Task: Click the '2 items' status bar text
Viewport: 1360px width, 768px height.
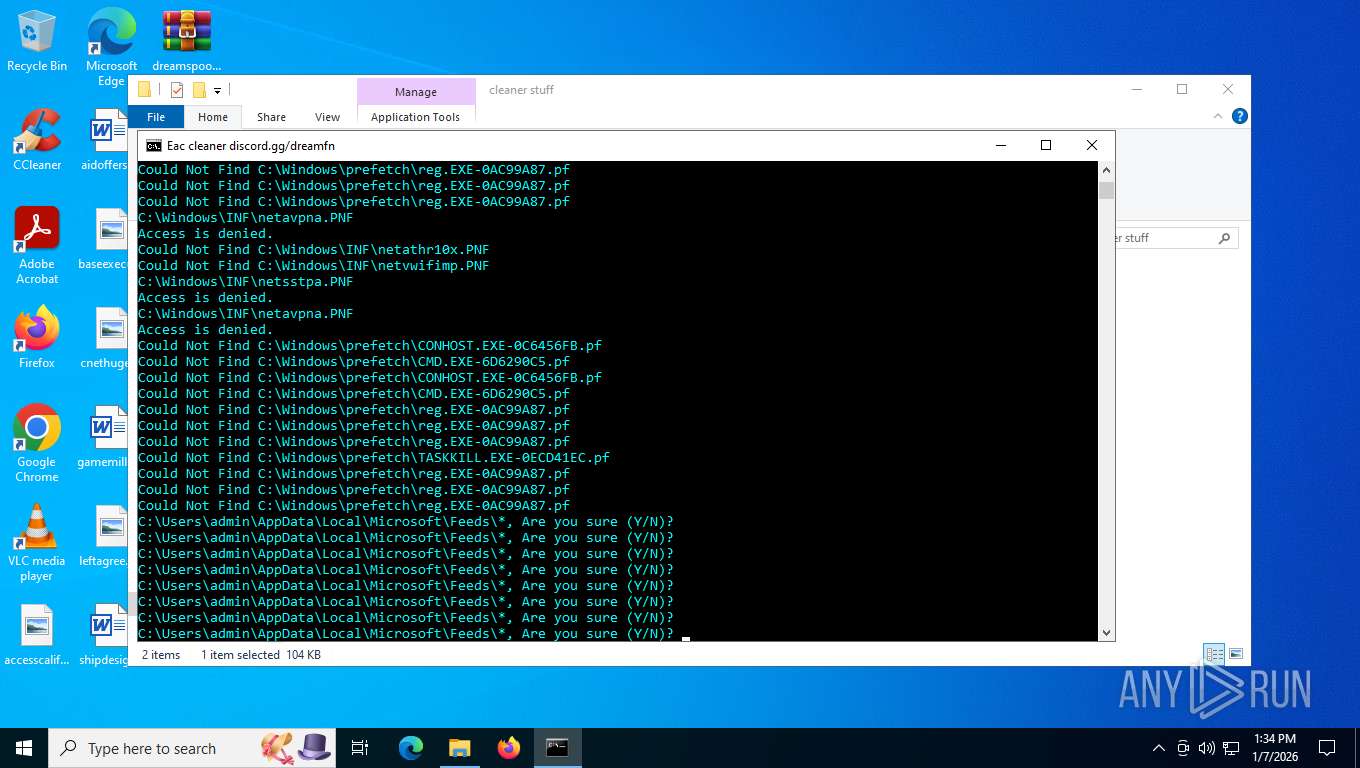Action: tap(161, 655)
